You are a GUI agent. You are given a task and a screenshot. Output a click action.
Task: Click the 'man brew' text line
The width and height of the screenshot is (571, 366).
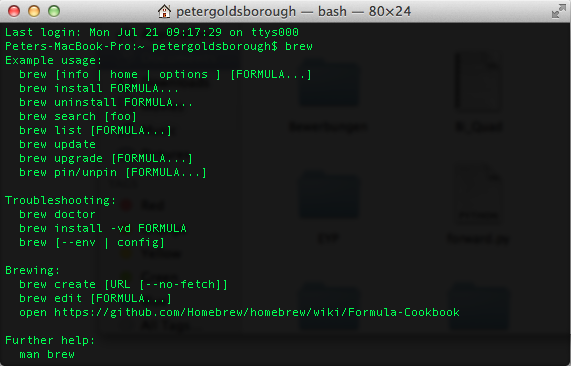click(47, 354)
